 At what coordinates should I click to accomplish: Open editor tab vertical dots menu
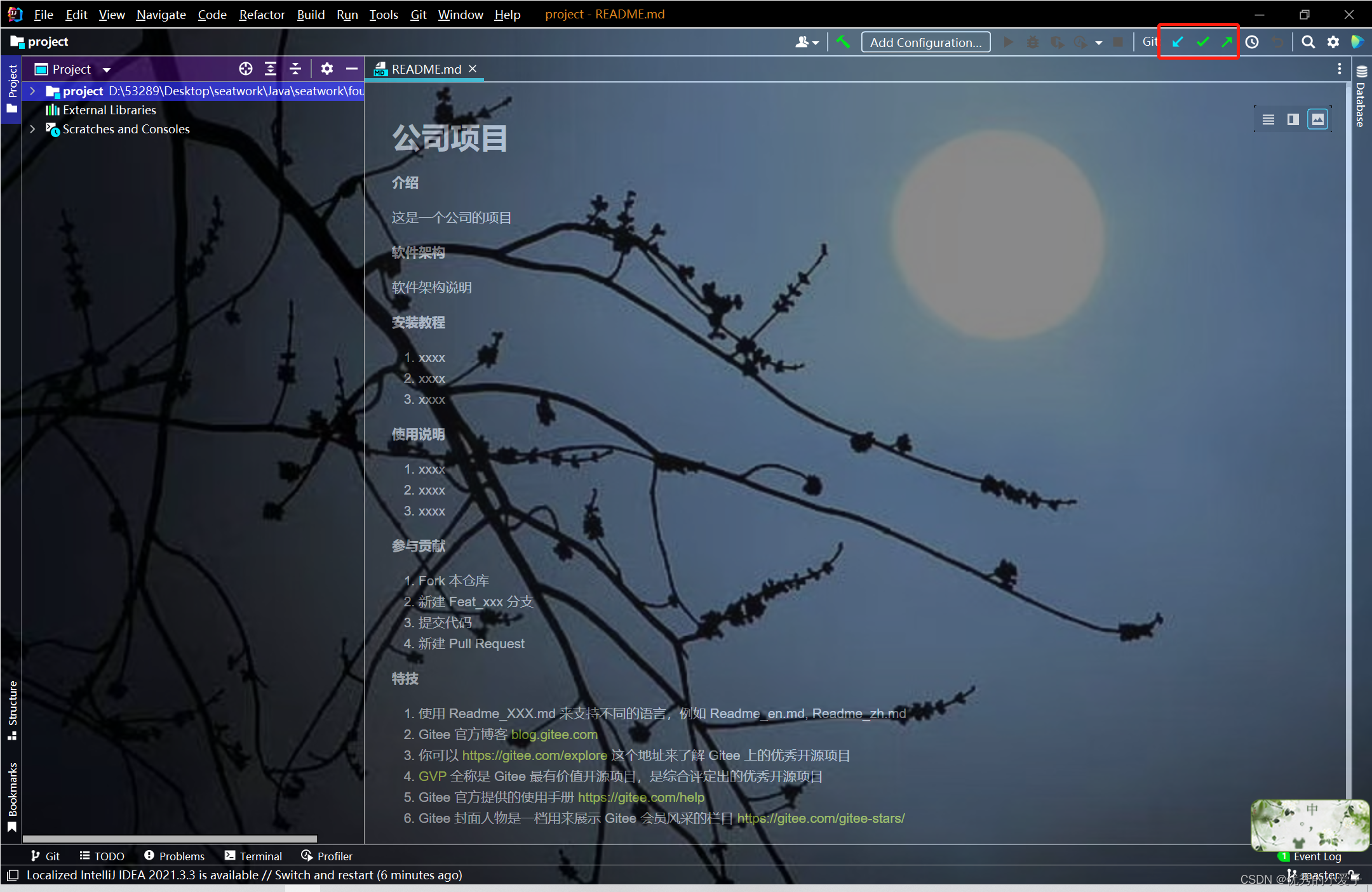(x=1339, y=69)
